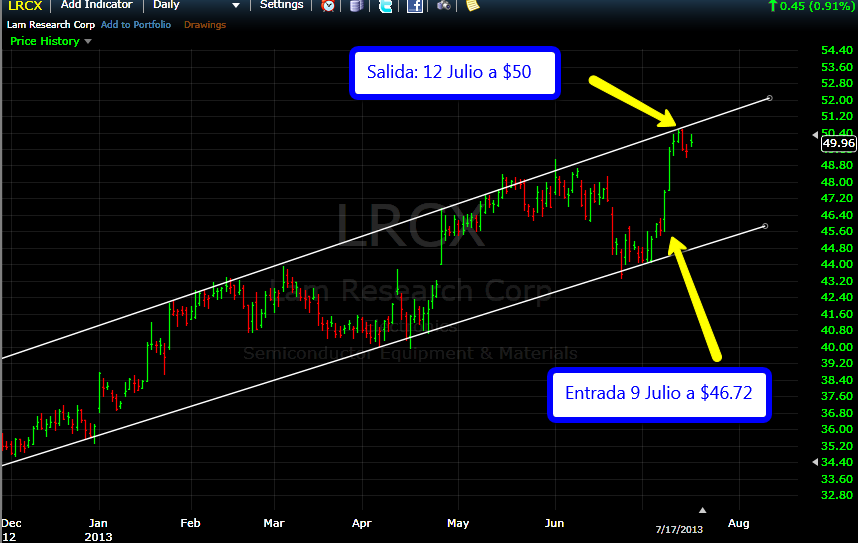
Task: Click the Drawings link
Action: [x=205, y=25]
